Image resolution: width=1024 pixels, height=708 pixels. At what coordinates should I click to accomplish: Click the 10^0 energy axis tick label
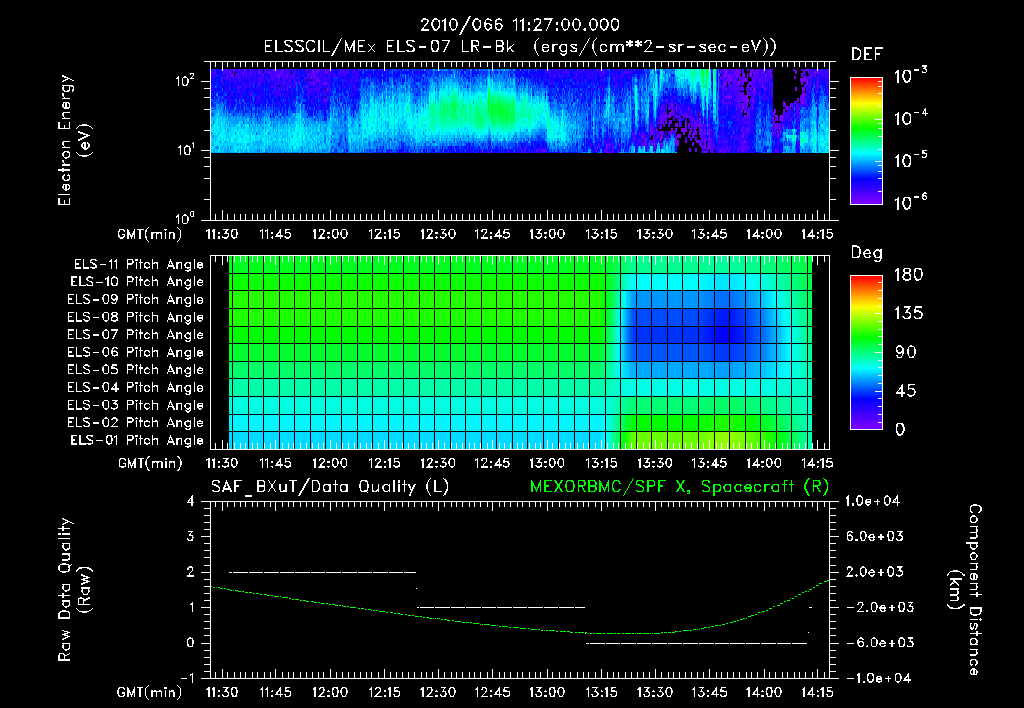(185, 217)
